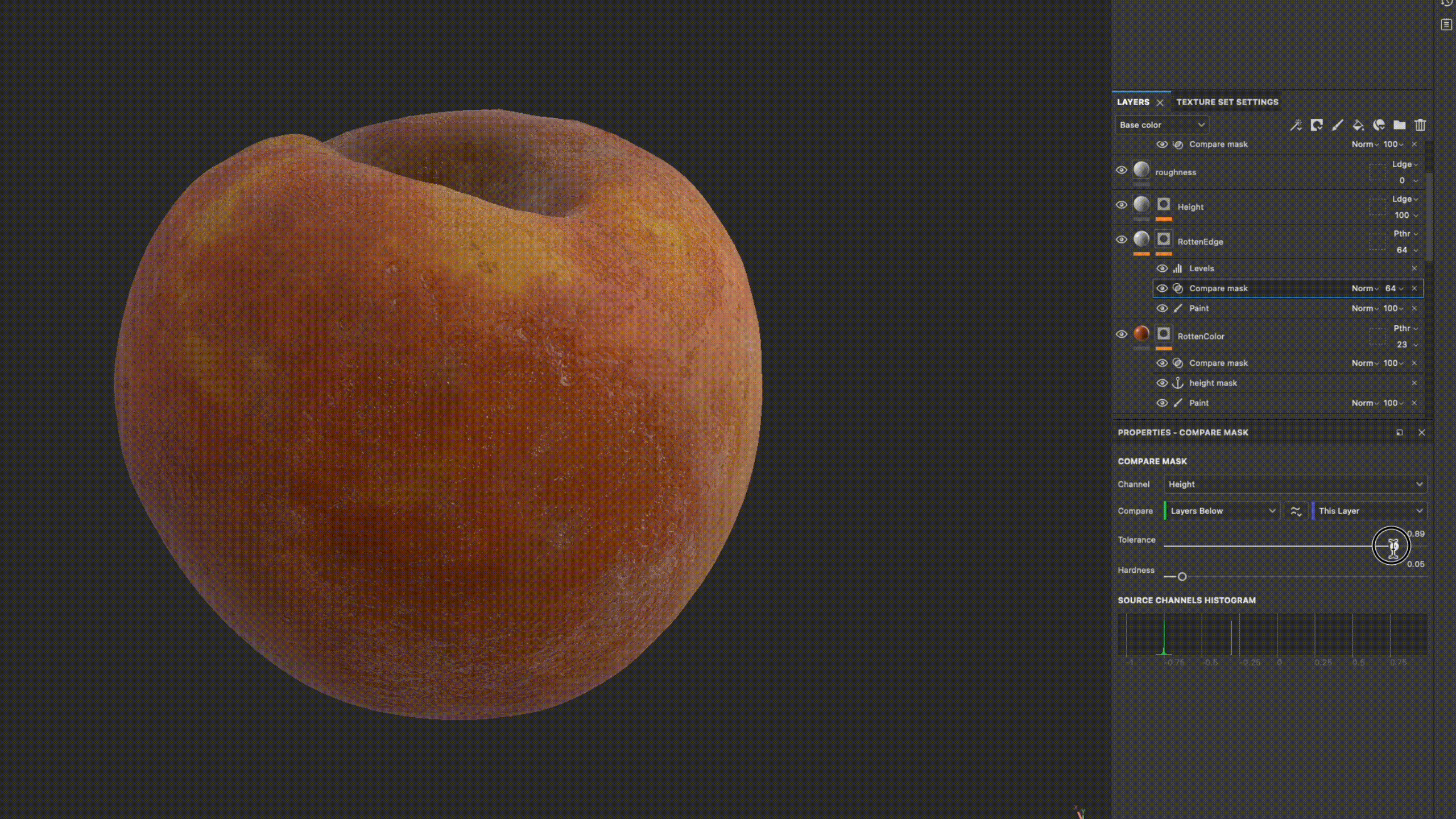Click the smart material icon
The height and width of the screenshot is (819, 1456).
[1379, 125]
